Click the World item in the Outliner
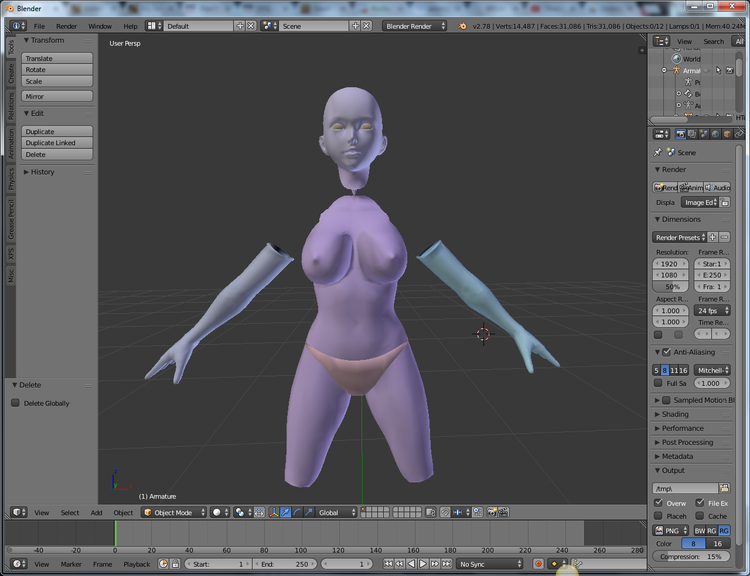Image resolution: width=750 pixels, height=576 pixels. point(691,59)
